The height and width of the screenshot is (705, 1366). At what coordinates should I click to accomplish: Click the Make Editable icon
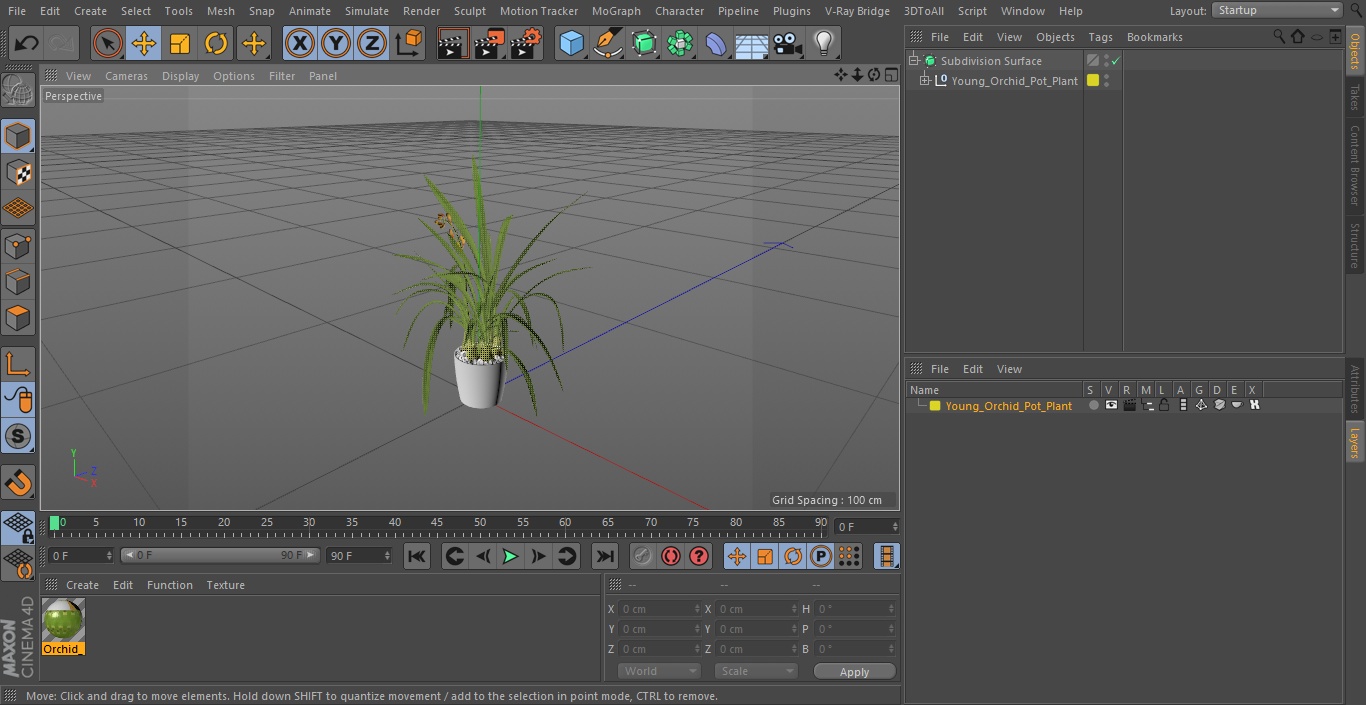18,92
